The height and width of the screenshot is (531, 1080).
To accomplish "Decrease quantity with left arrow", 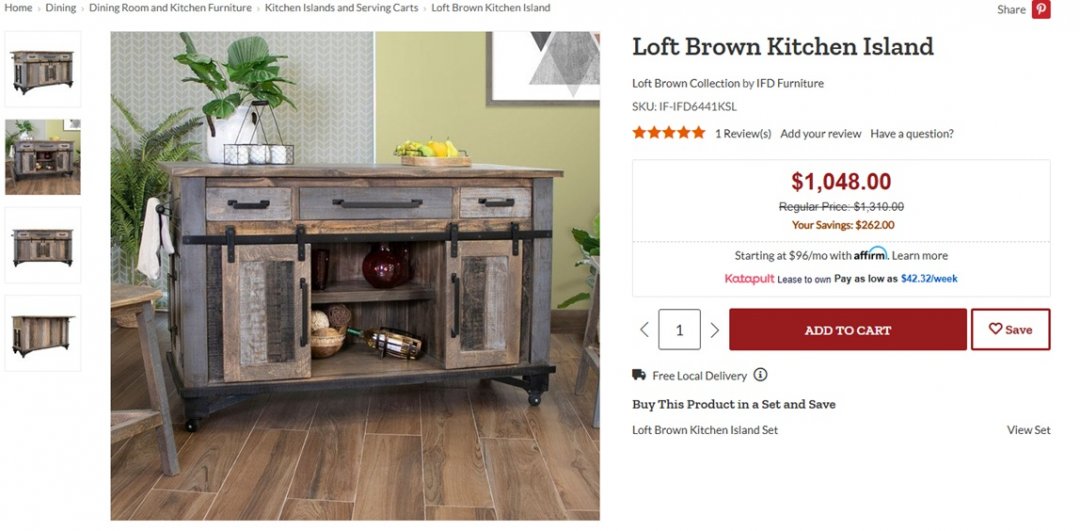I will (x=644, y=330).
